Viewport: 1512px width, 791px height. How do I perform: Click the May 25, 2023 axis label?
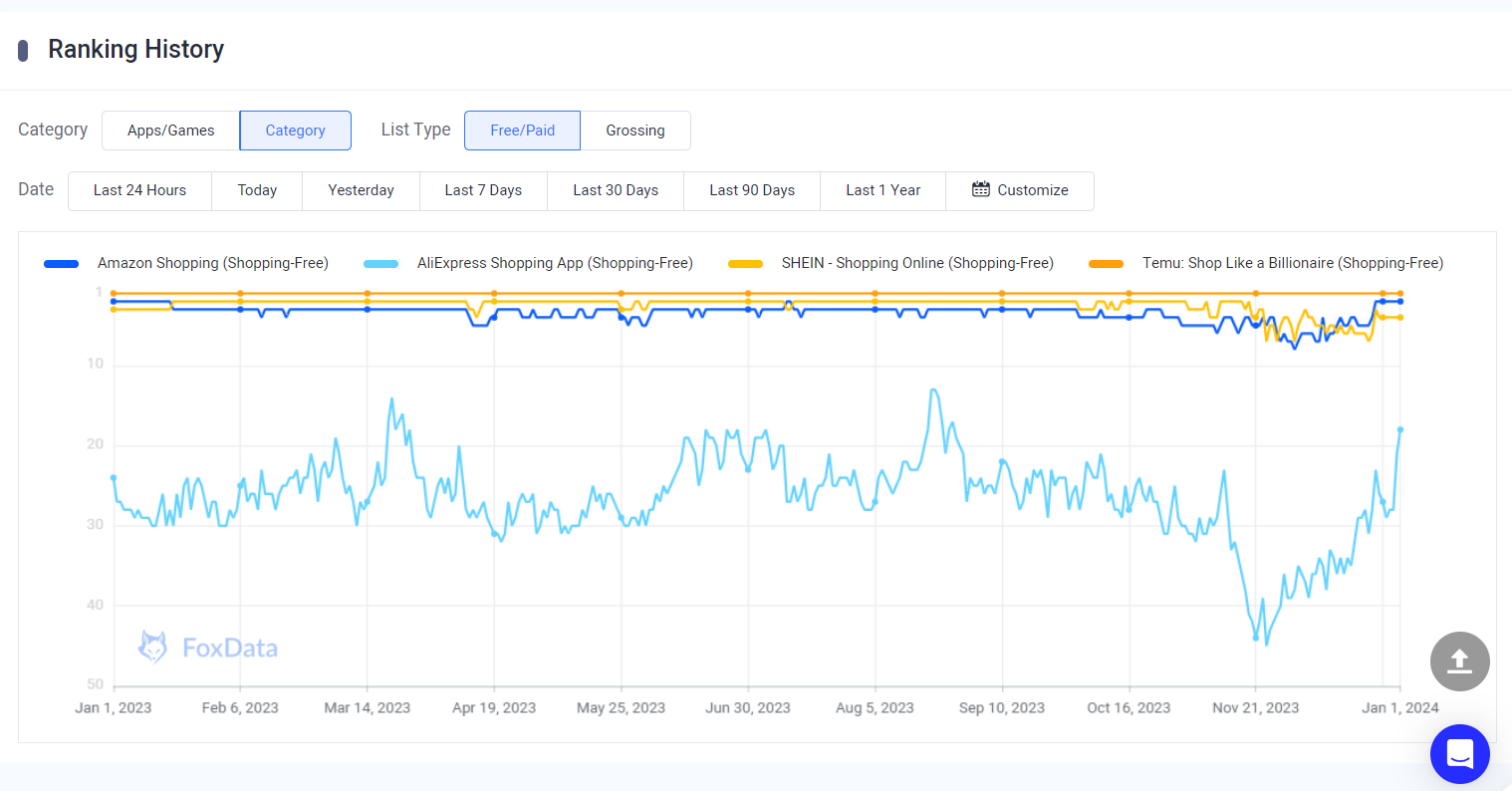[622, 708]
